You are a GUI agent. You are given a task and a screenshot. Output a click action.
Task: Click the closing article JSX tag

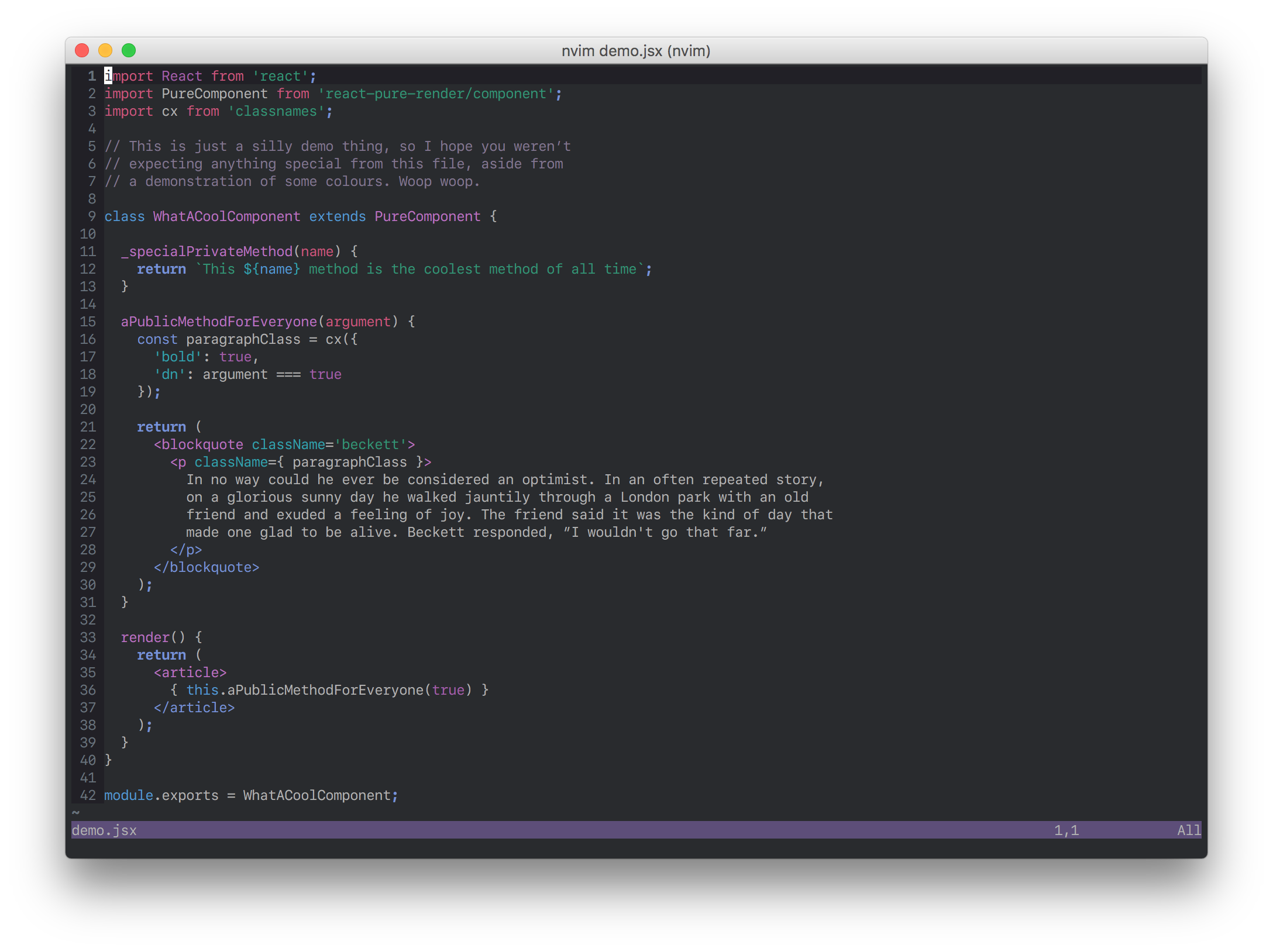coord(194,708)
